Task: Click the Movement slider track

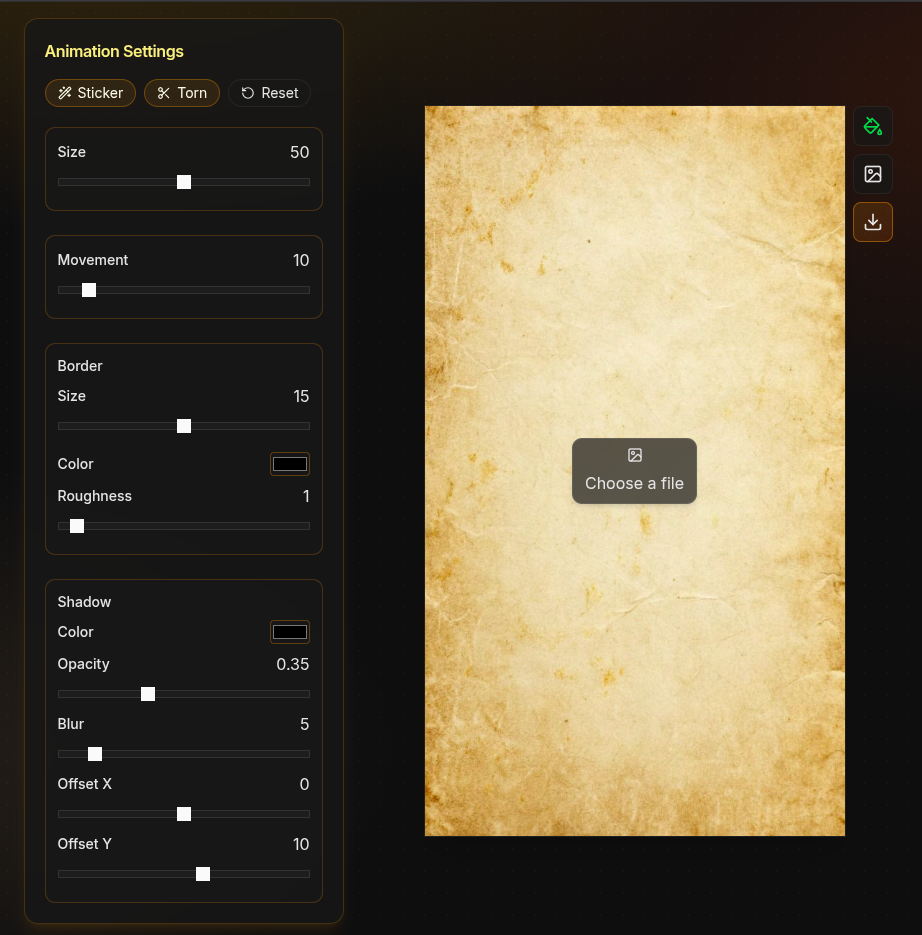Action: (184, 290)
